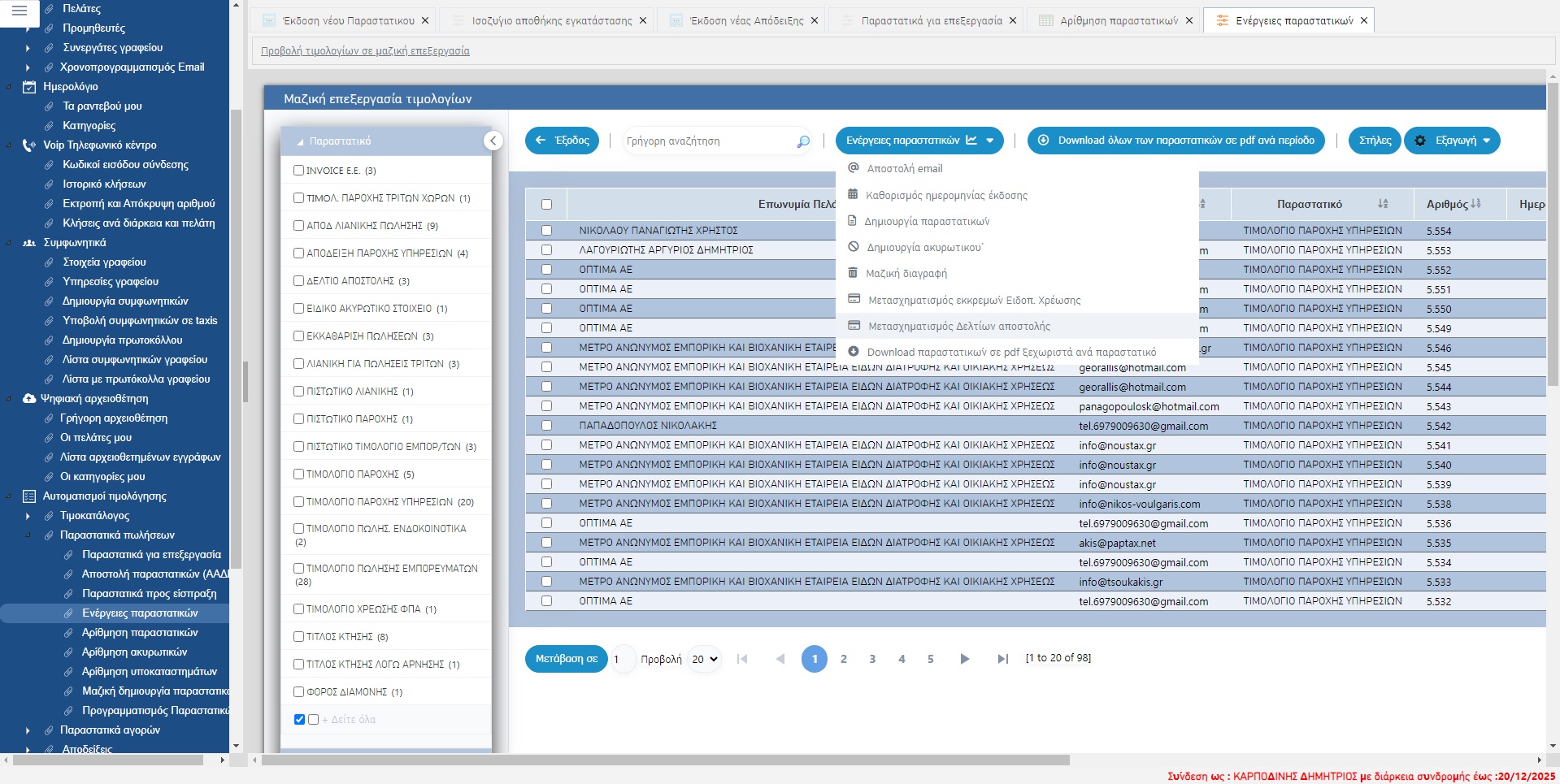The height and width of the screenshot is (784, 1560).
Task: Click the cloud icon beside Ψηφιακή αρχειοθέτηση
Action: [x=29, y=399]
